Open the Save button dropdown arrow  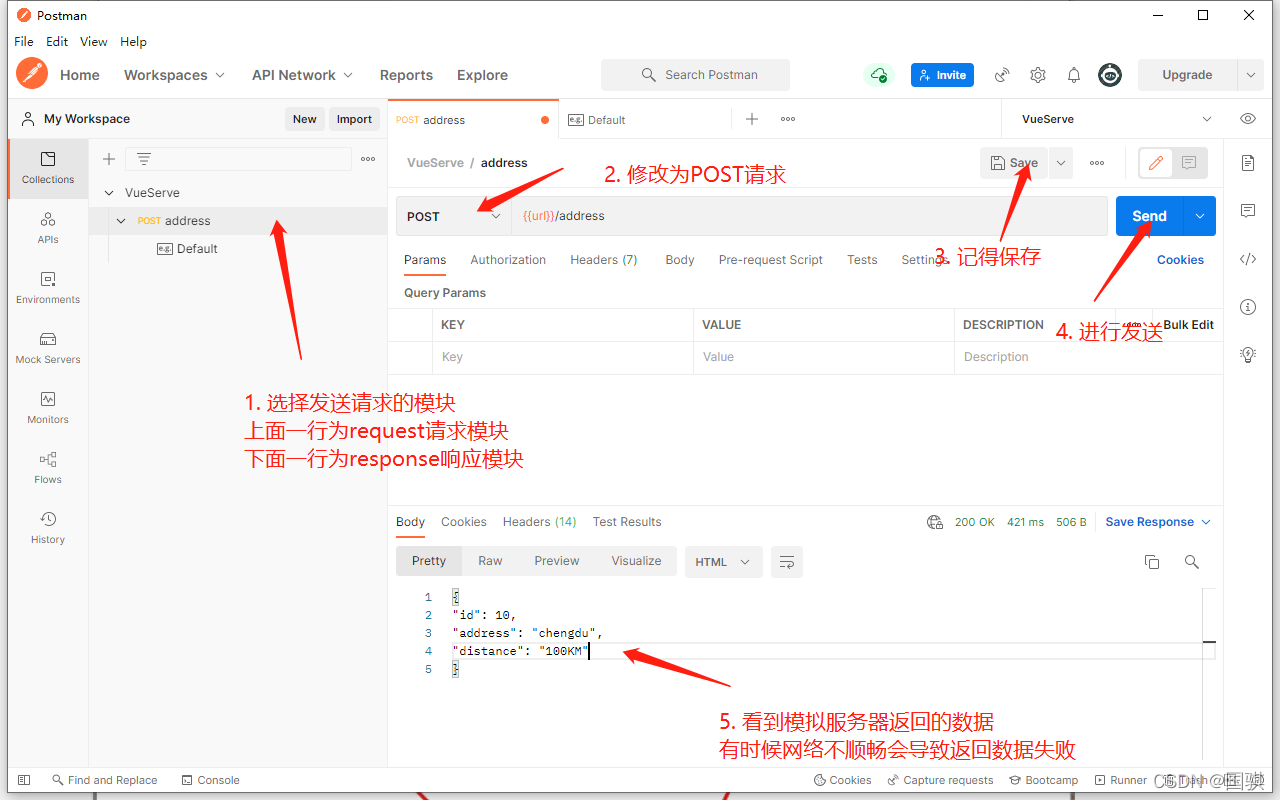point(1061,163)
